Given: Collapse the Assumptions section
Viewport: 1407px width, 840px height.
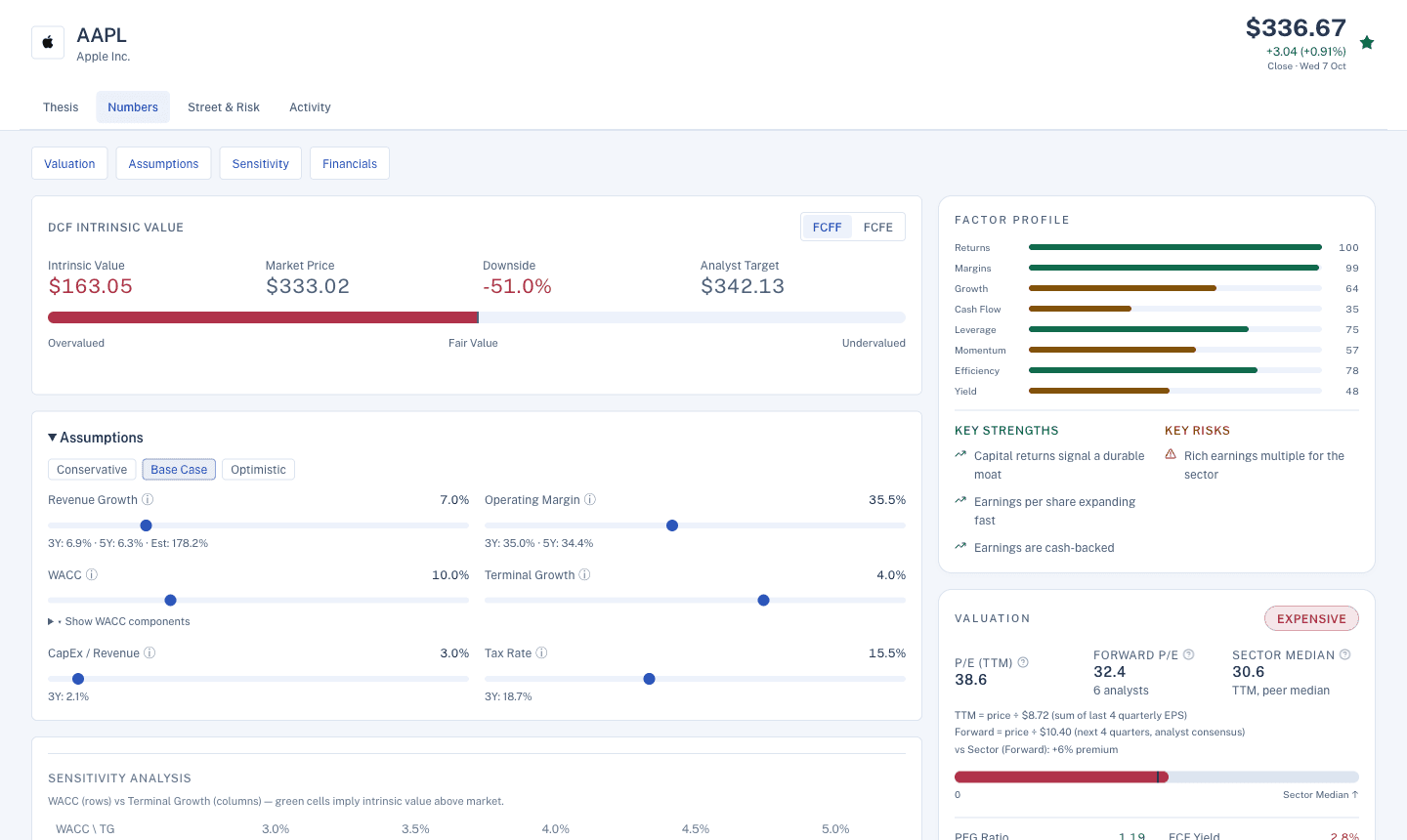Looking at the screenshot, I should coord(96,438).
